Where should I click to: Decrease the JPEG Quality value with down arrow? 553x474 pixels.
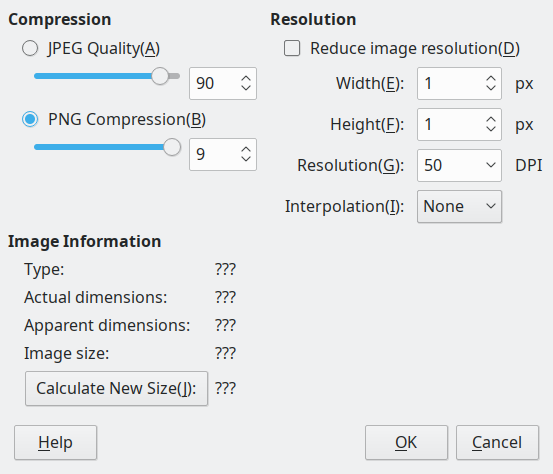(246, 88)
